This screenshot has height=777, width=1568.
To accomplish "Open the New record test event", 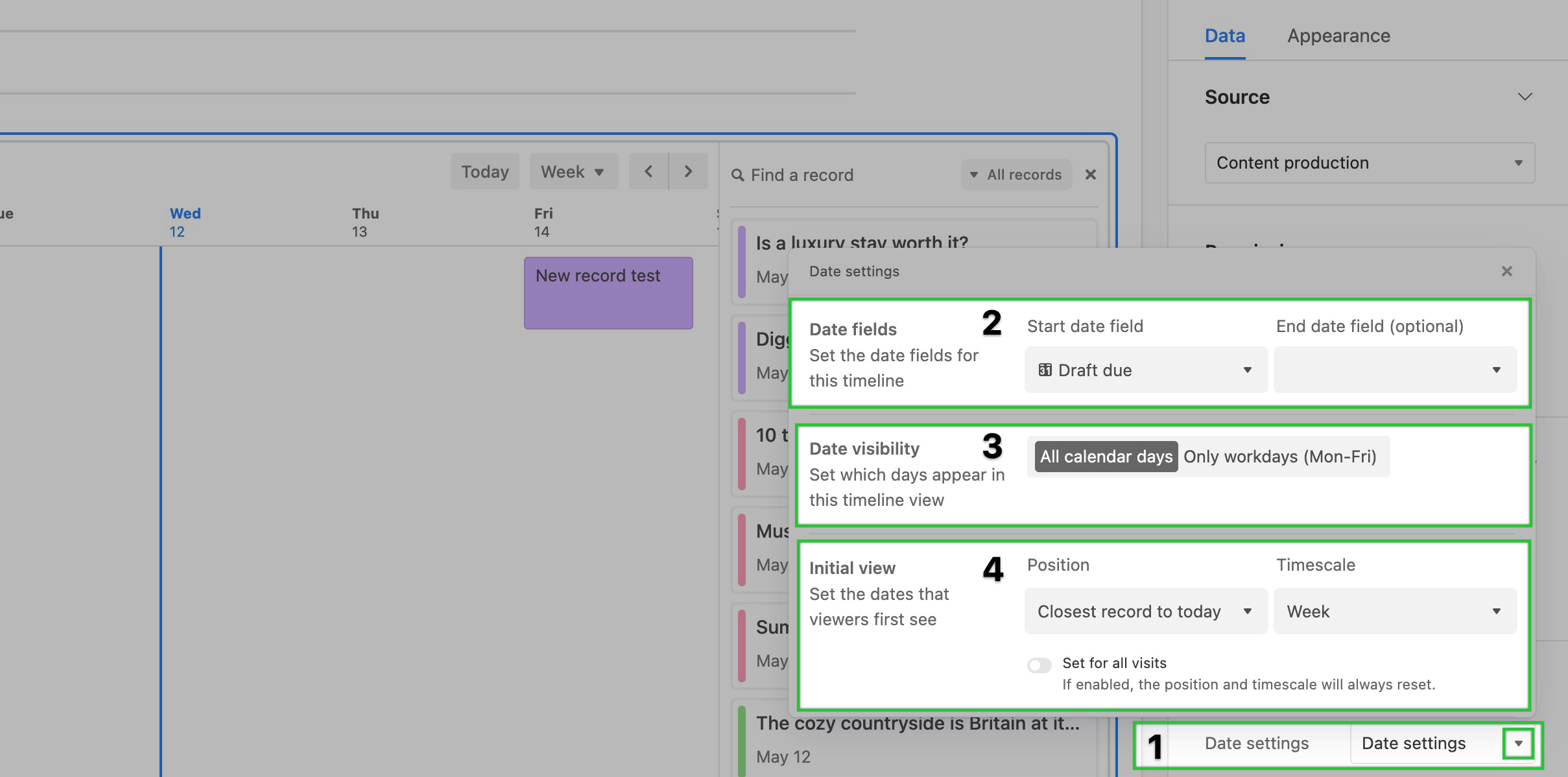I will pyautogui.click(x=608, y=293).
